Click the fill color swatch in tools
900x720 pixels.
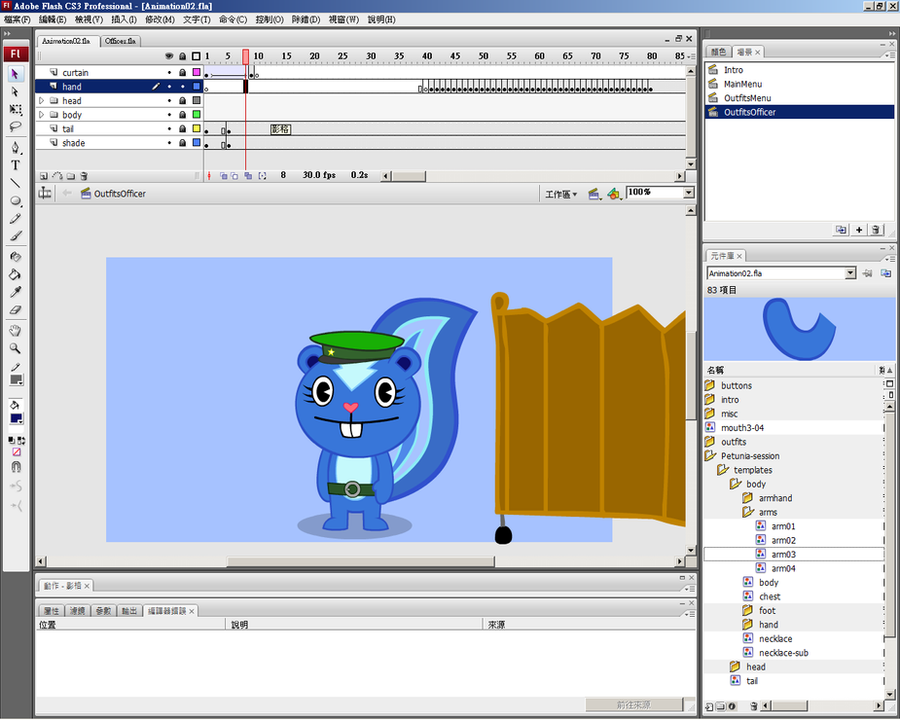16,418
